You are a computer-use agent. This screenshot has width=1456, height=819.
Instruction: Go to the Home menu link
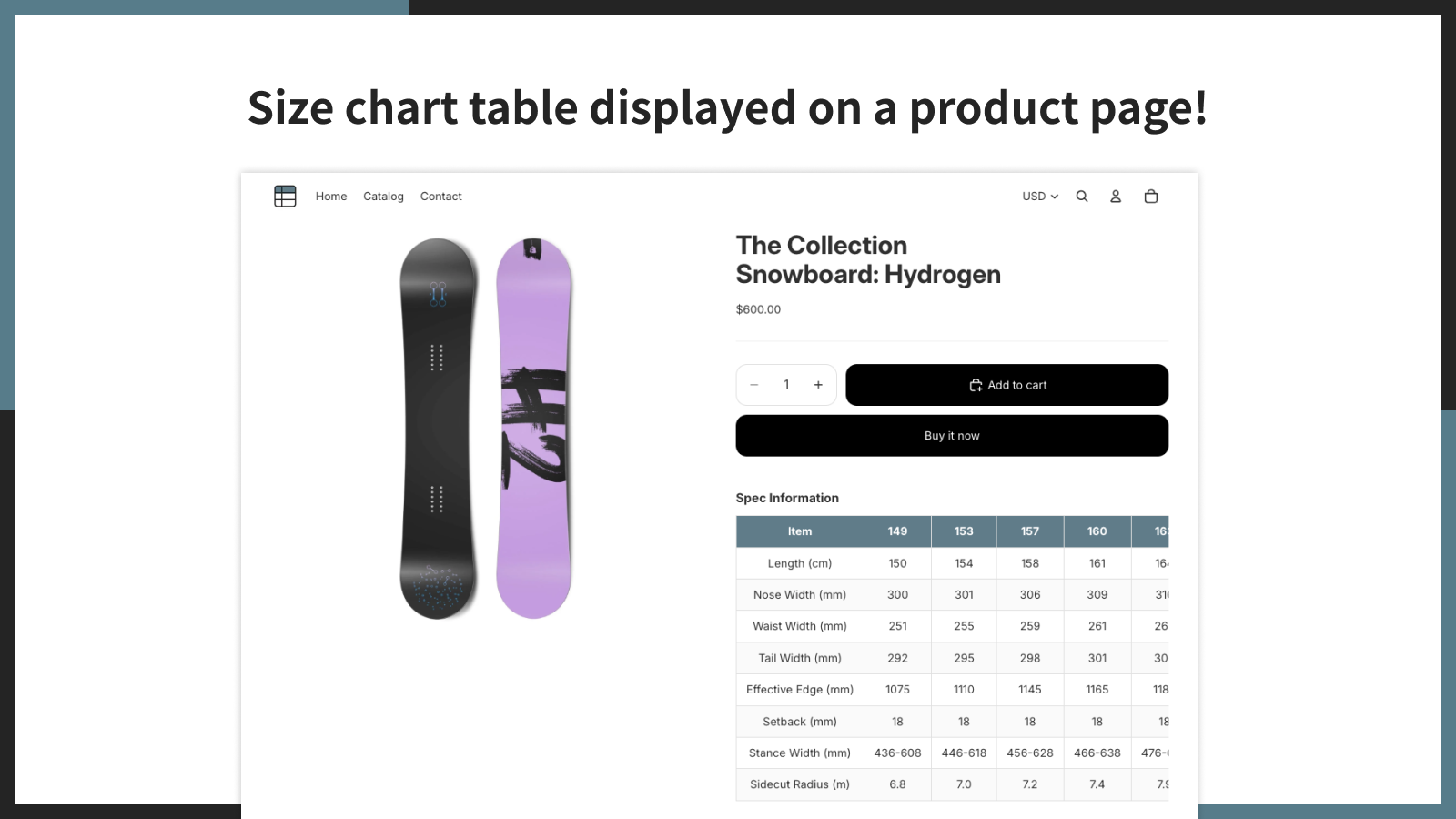(331, 197)
